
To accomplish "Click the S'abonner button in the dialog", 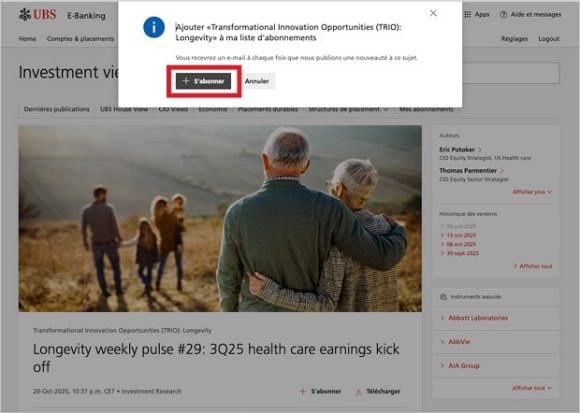I will coord(203,81).
